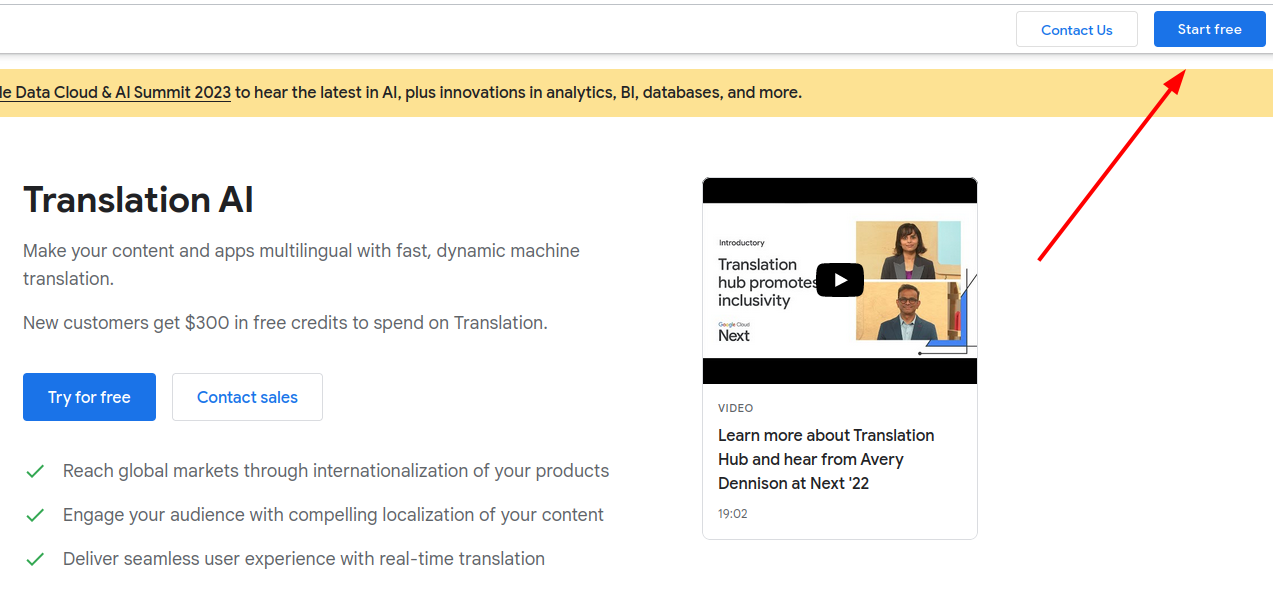This screenshot has height=611, width=1273.
Task: Click the VIDEO label on the card
Action: pos(735,408)
